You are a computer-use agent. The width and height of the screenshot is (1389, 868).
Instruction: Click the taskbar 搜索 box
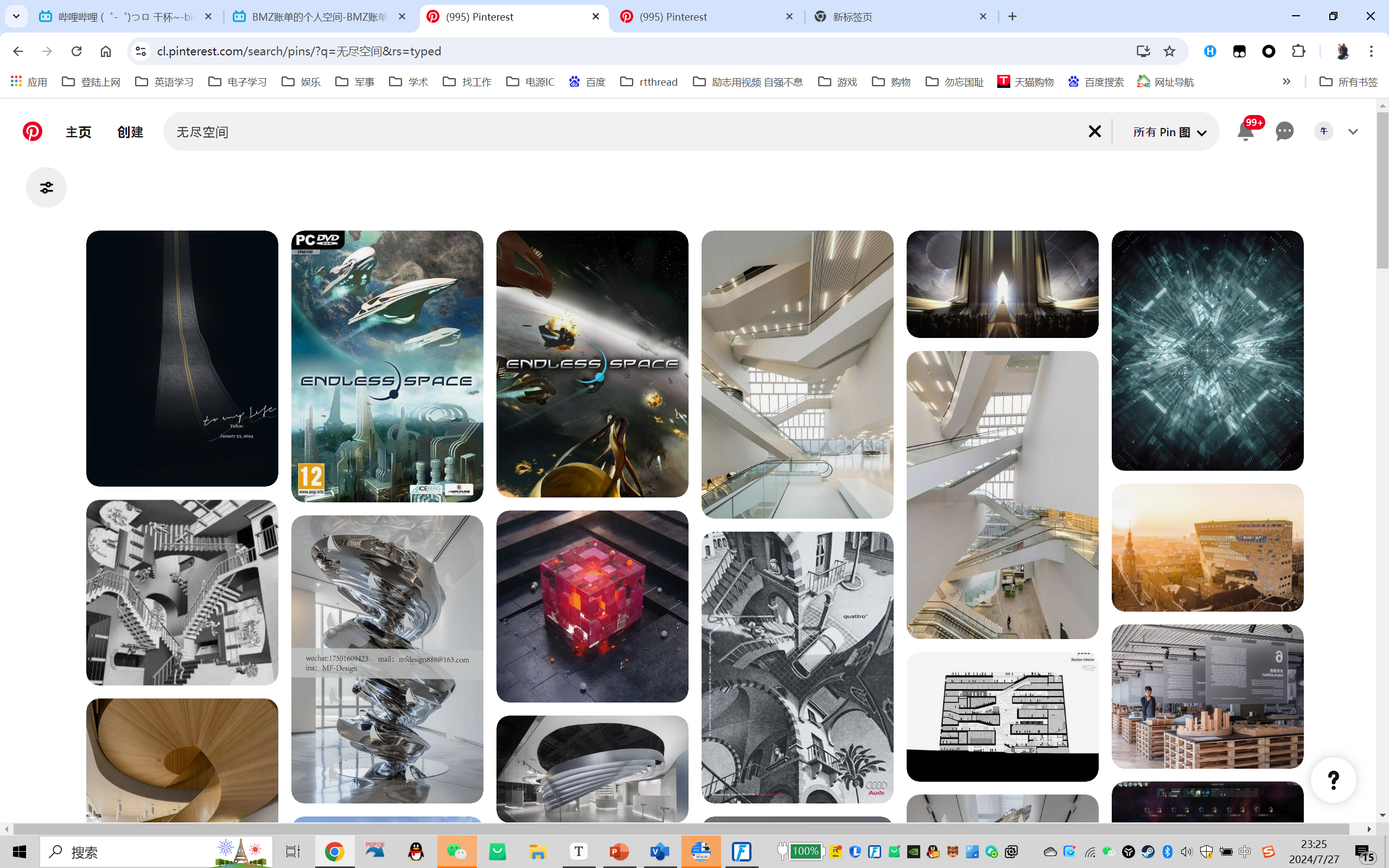coord(156,851)
